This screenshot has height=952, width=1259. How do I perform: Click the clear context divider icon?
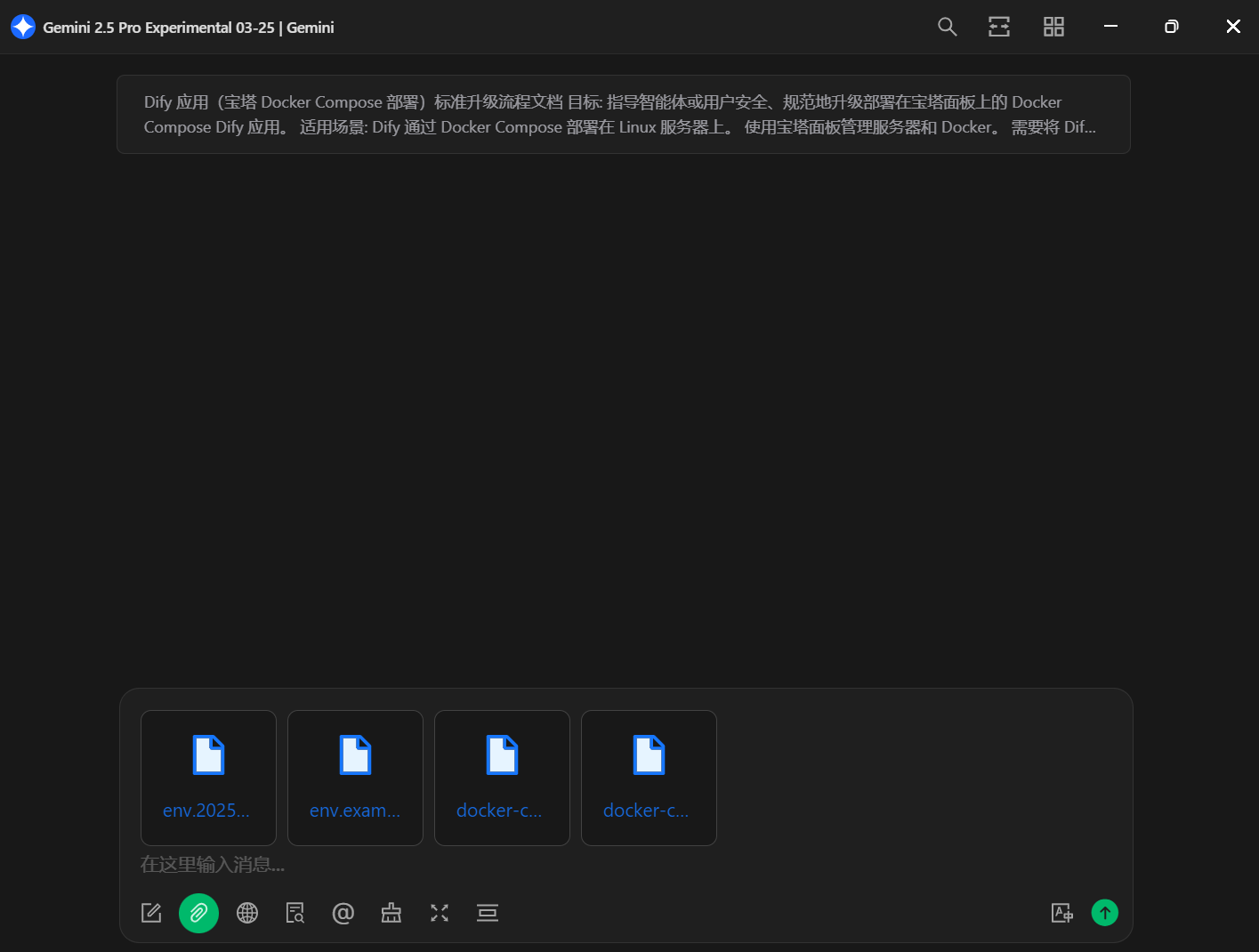488,913
